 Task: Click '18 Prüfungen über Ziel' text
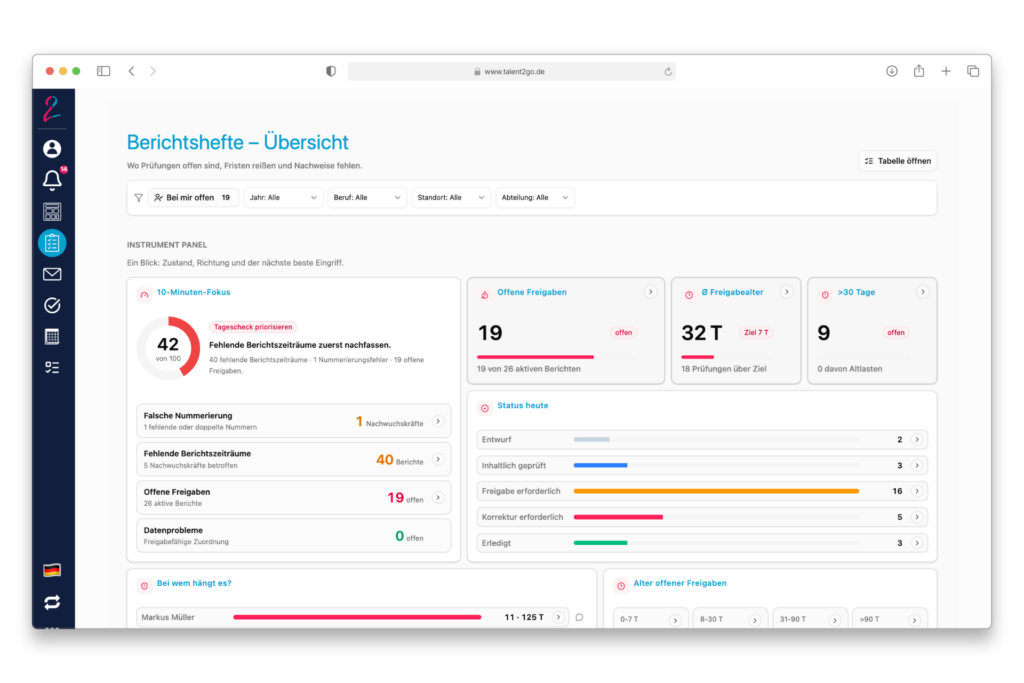click(724, 369)
